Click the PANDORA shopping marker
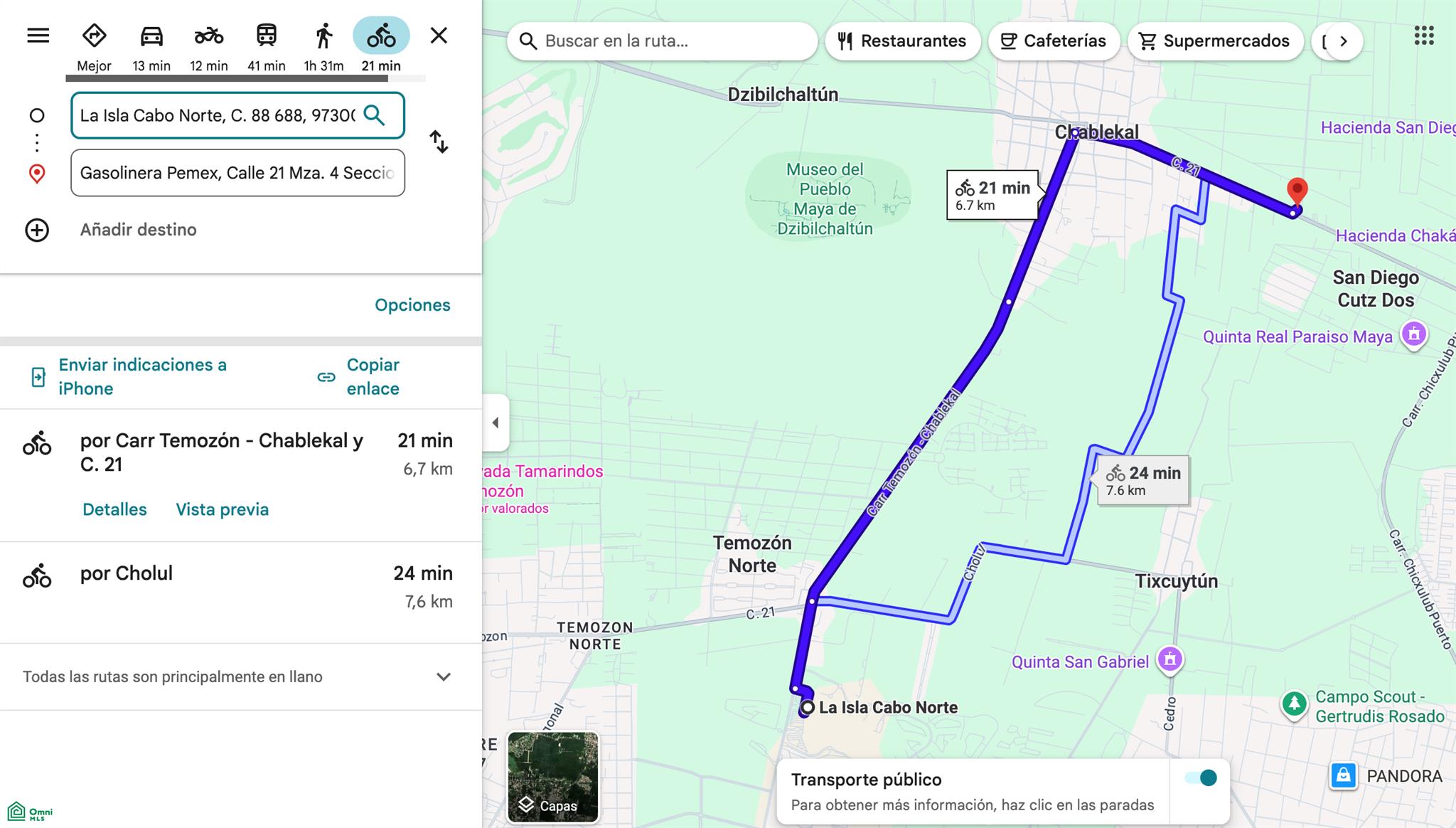 click(x=1343, y=775)
